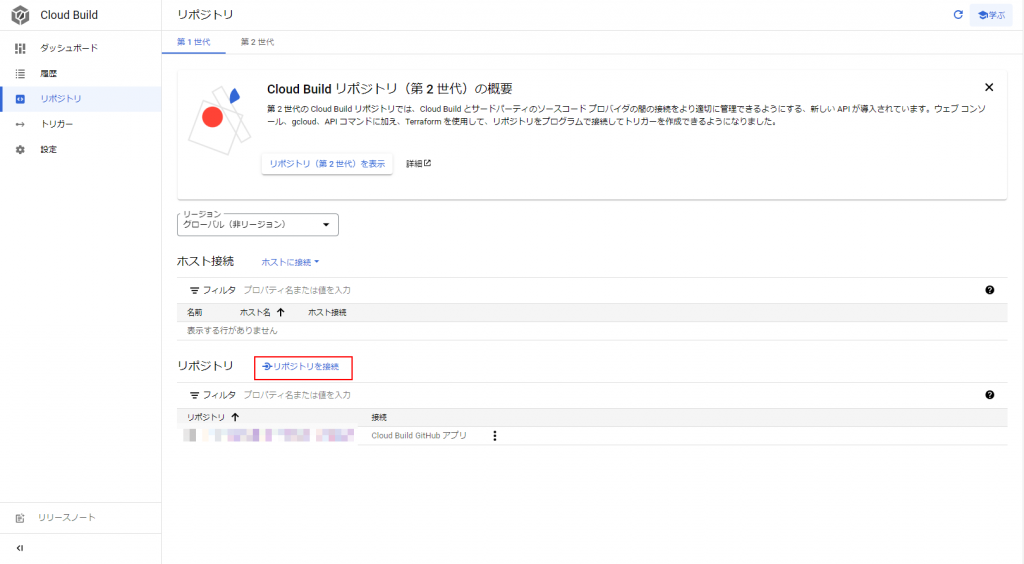
Task: Click the repositories filter field
Action: point(297,395)
